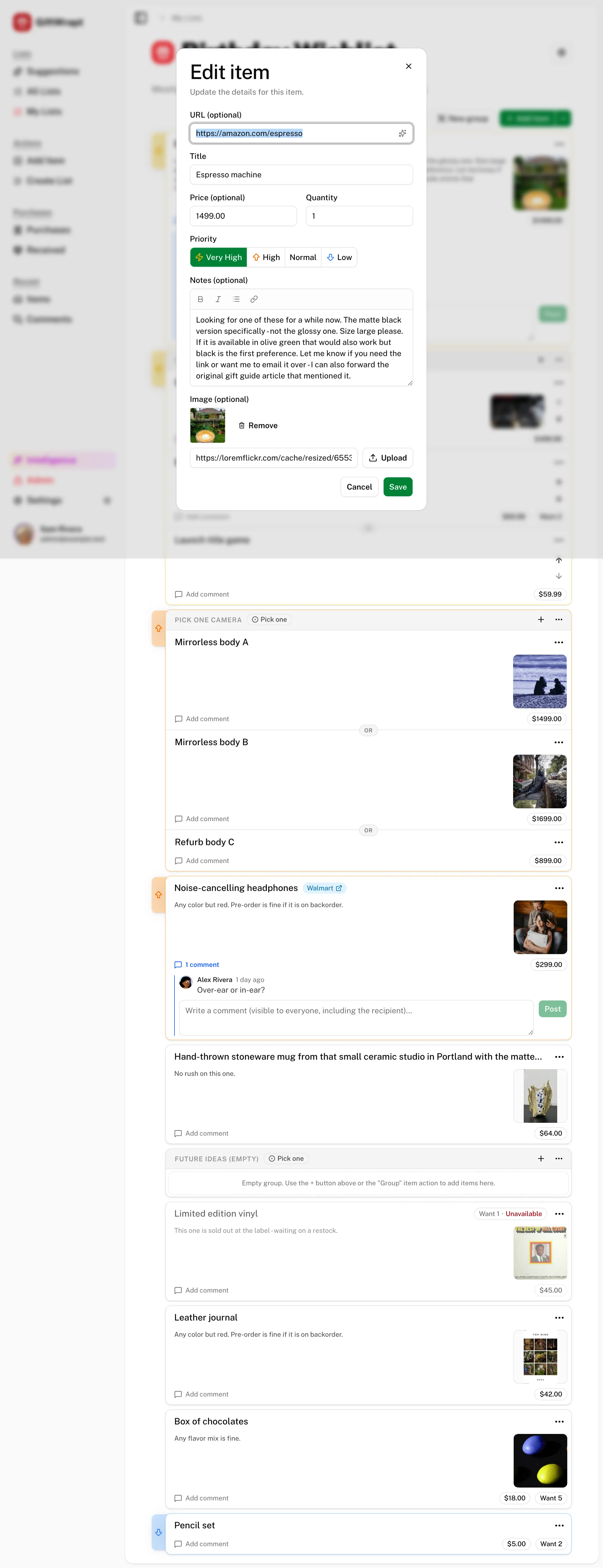Open the Noise-cancelling headphones thumbnail image

point(540,928)
